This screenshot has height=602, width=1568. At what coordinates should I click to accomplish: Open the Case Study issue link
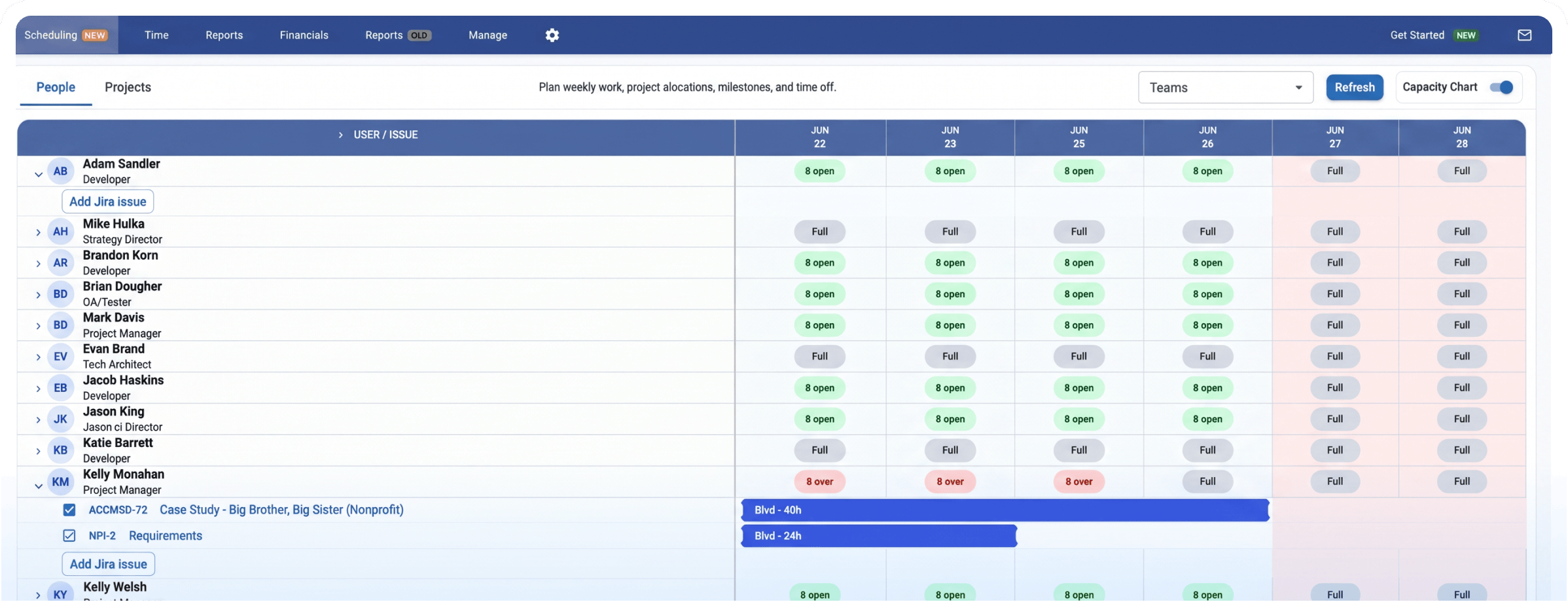pyautogui.click(x=281, y=510)
